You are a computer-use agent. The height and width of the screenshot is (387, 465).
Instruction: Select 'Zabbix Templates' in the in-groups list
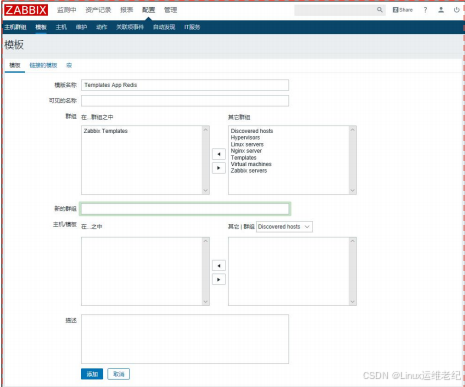pos(106,131)
